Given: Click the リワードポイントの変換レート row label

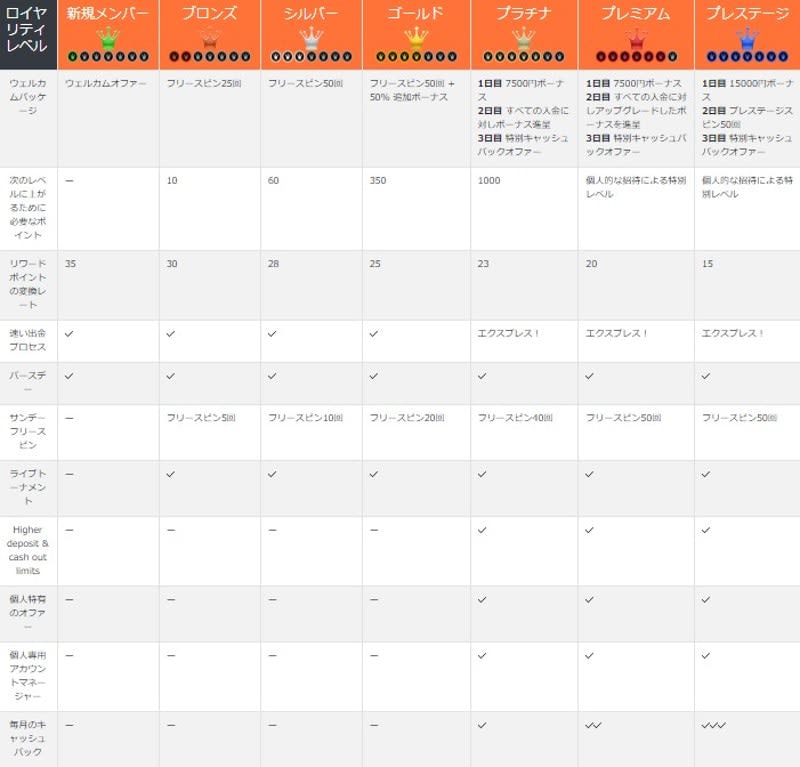Looking at the screenshot, I should tap(28, 284).
